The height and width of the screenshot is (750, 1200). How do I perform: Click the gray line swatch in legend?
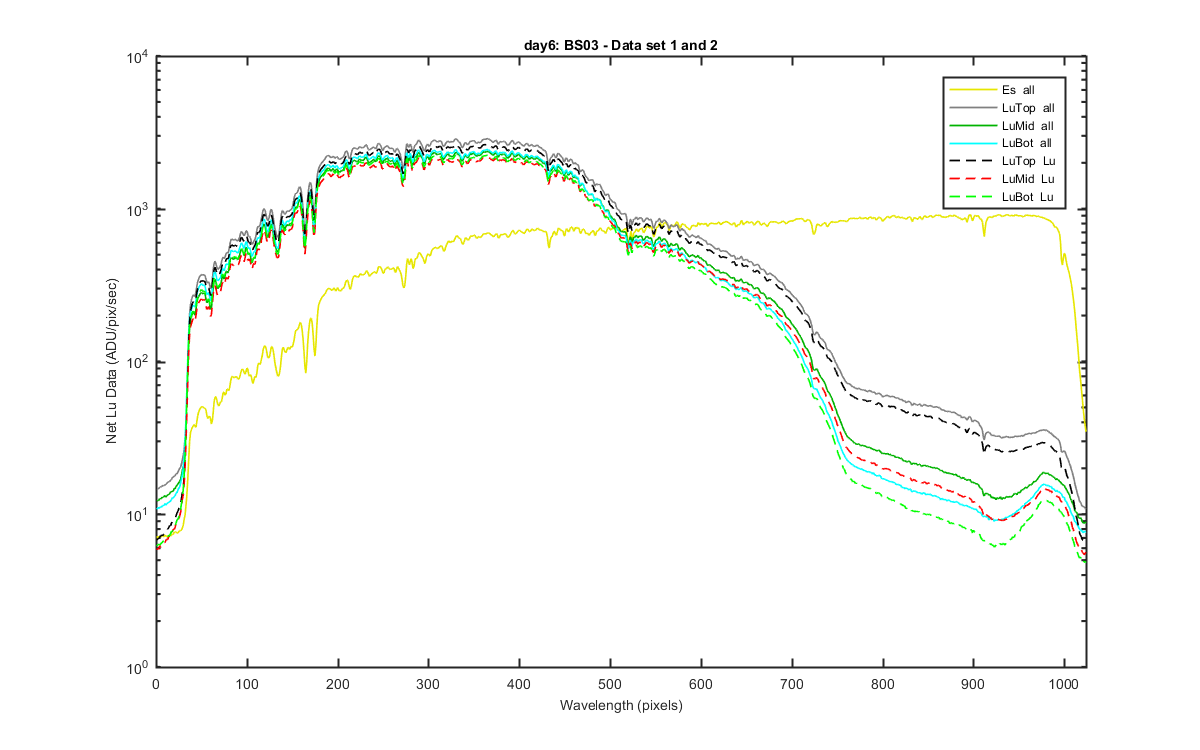click(972, 108)
